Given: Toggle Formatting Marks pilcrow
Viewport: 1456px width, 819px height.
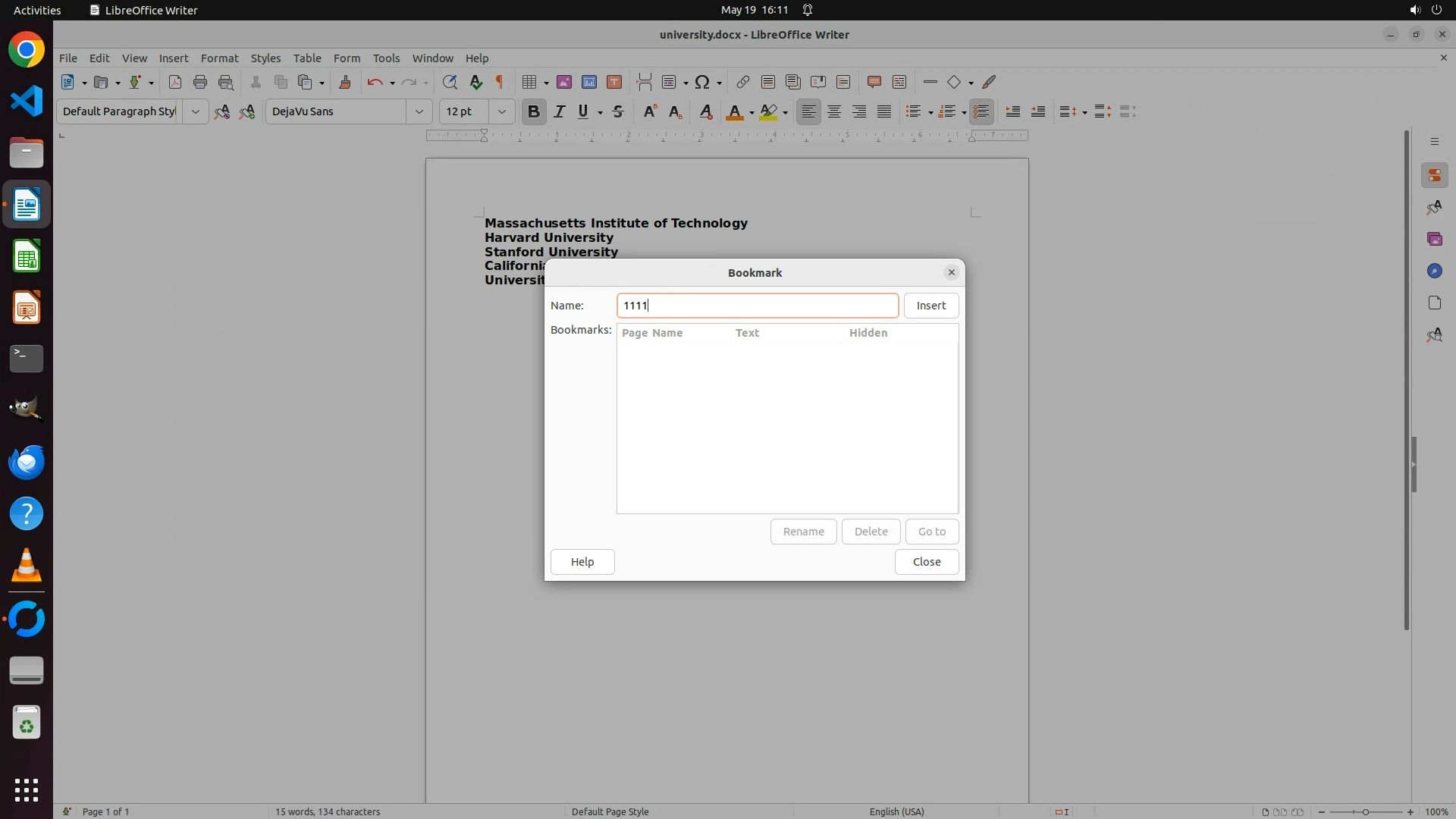Looking at the screenshot, I should point(500,82).
